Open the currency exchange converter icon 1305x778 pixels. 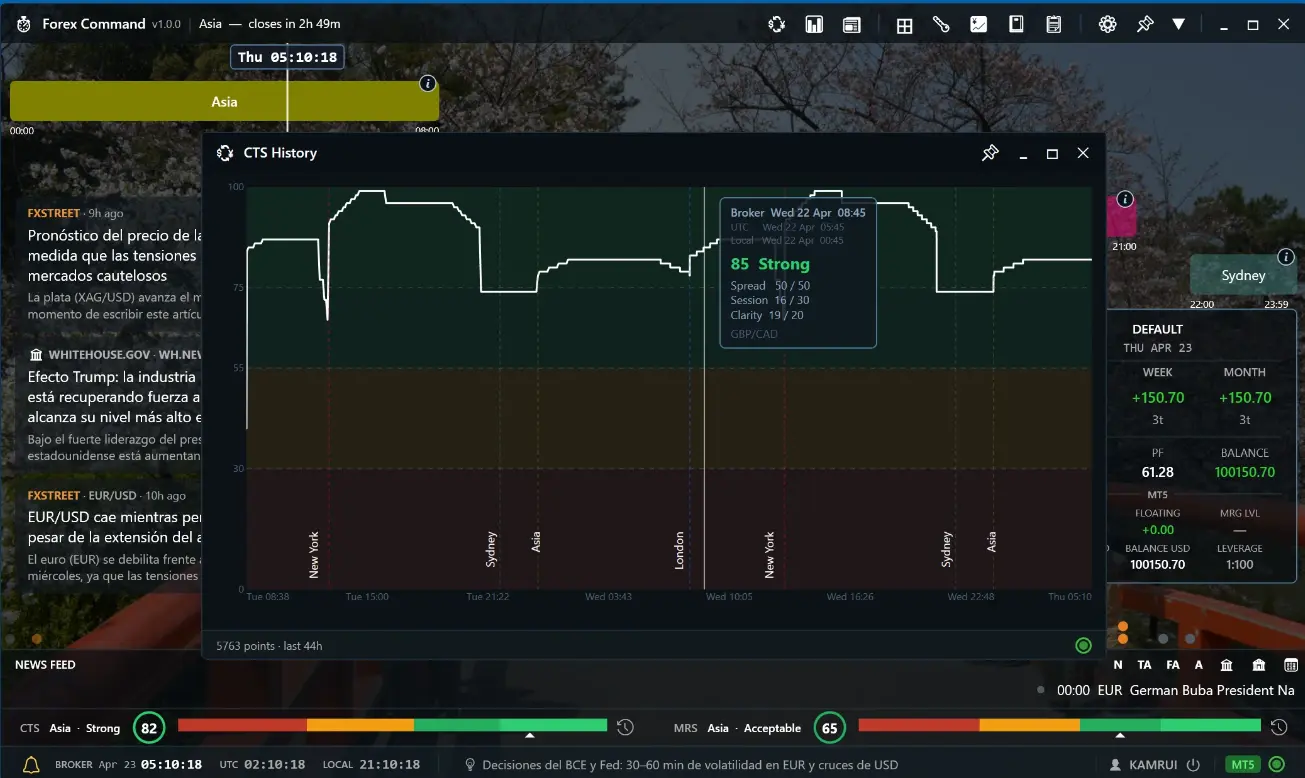click(x=777, y=24)
